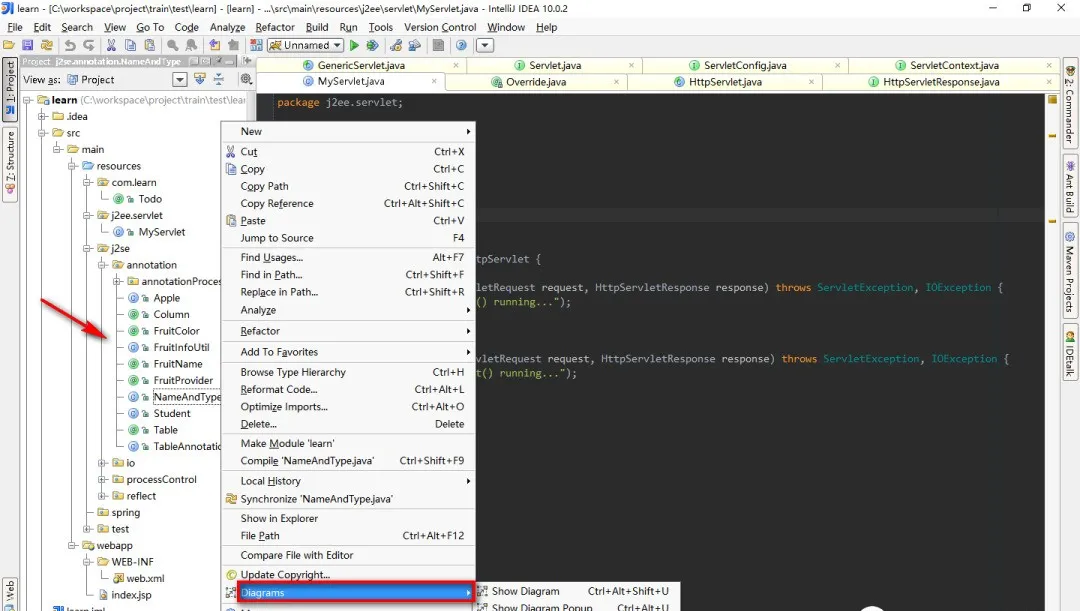Screen dimensions: 1080x611
Task: Click the Synchronize icon in toolbar
Action: [48, 45]
